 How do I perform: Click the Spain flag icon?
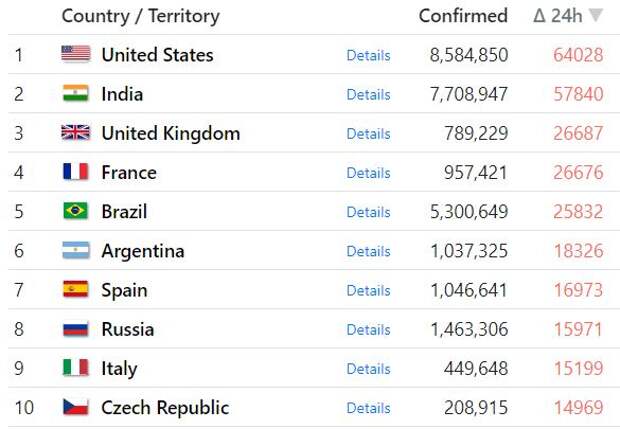pyautogui.click(x=76, y=289)
